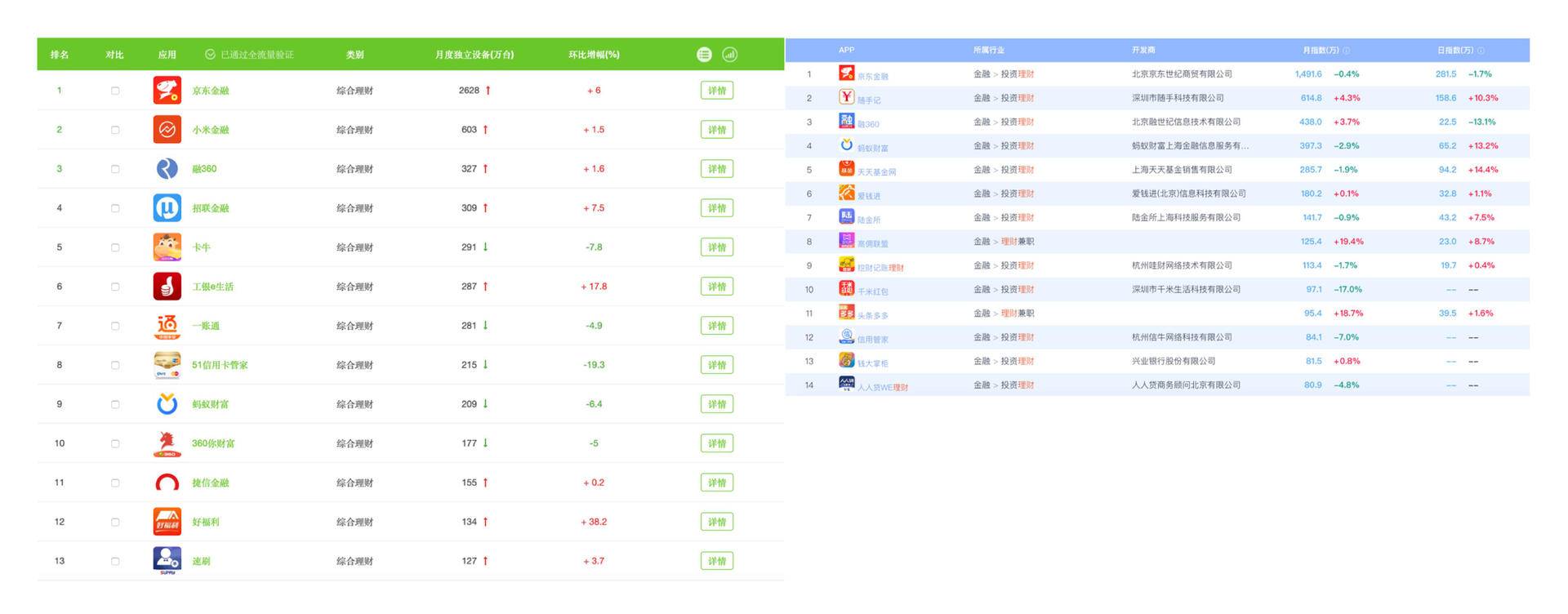Click 理财兼职 category in 高佣联盟 row
The height and width of the screenshot is (614, 1568).
tap(1018, 242)
